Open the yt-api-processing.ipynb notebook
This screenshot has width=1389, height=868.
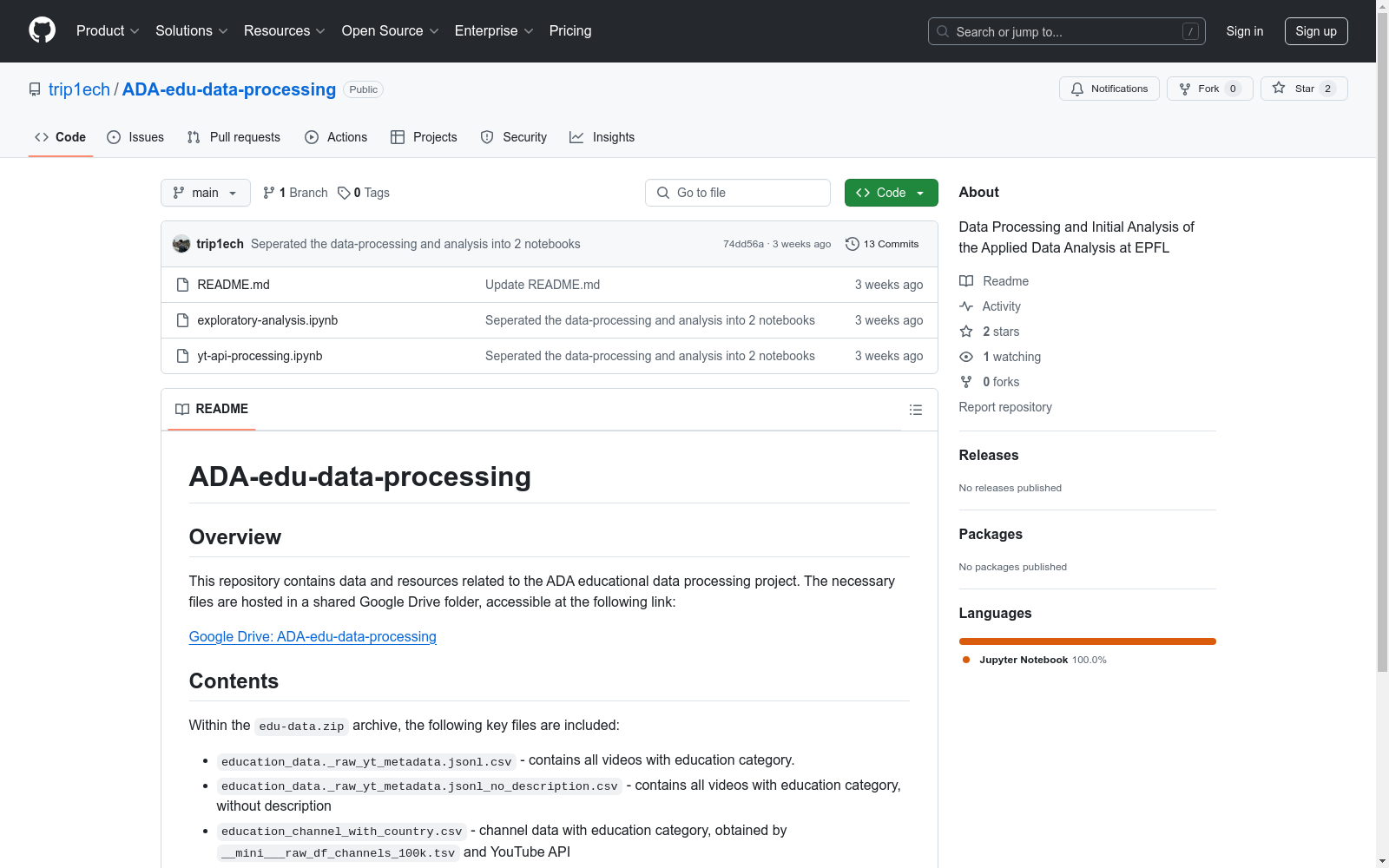point(260,356)
